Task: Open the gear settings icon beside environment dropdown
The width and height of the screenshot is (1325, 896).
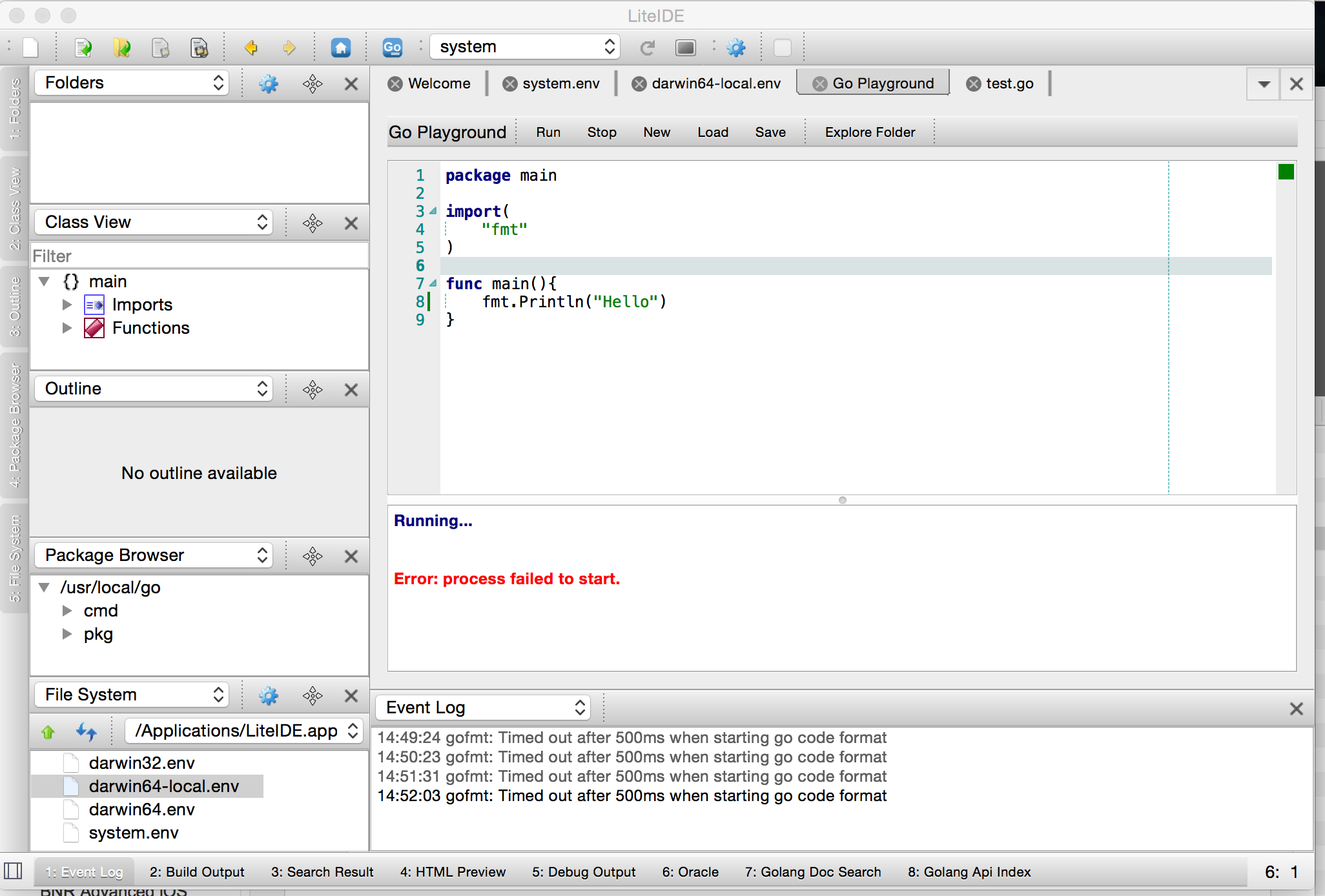Action: (736, 47)
